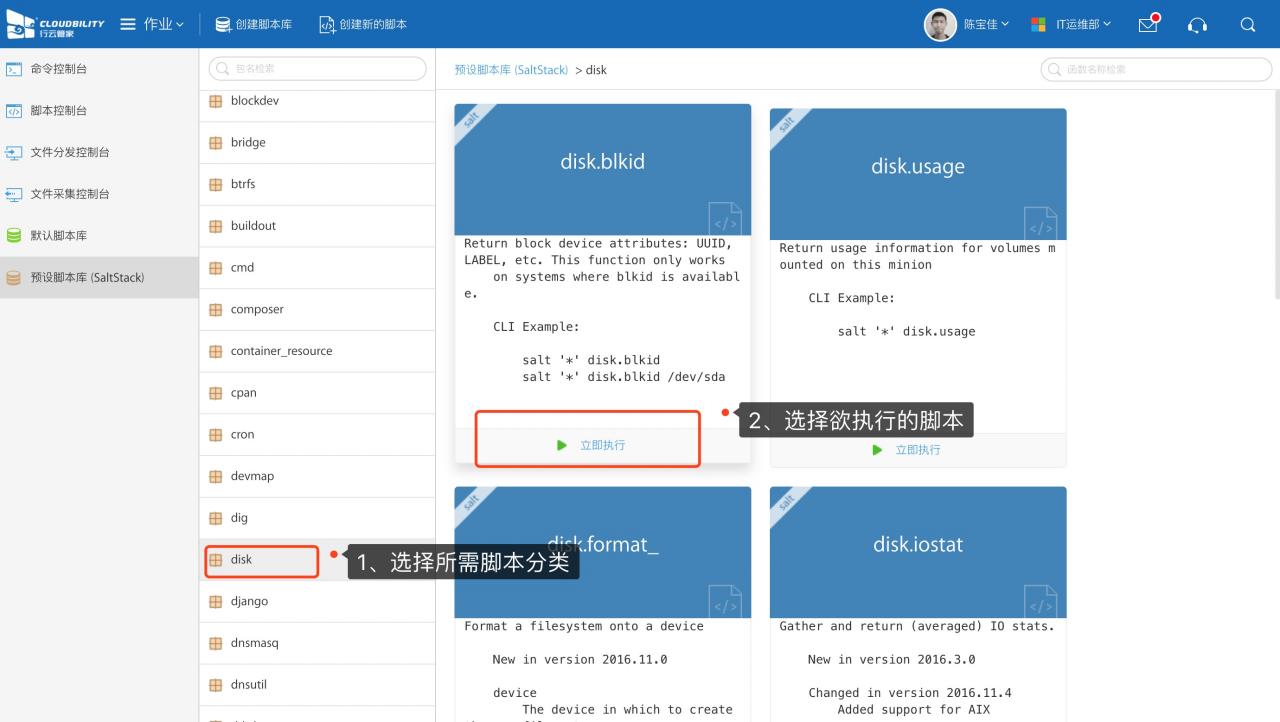Click the grid icon beside dnsutil
Viewport: 1280px width, 722px height.
[215, 685]
